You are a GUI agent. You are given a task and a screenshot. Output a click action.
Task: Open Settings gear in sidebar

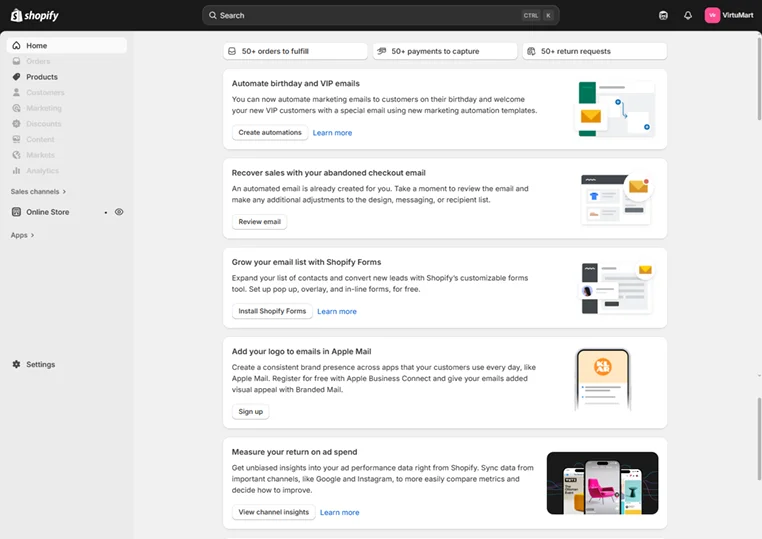[x=16, y=365]
